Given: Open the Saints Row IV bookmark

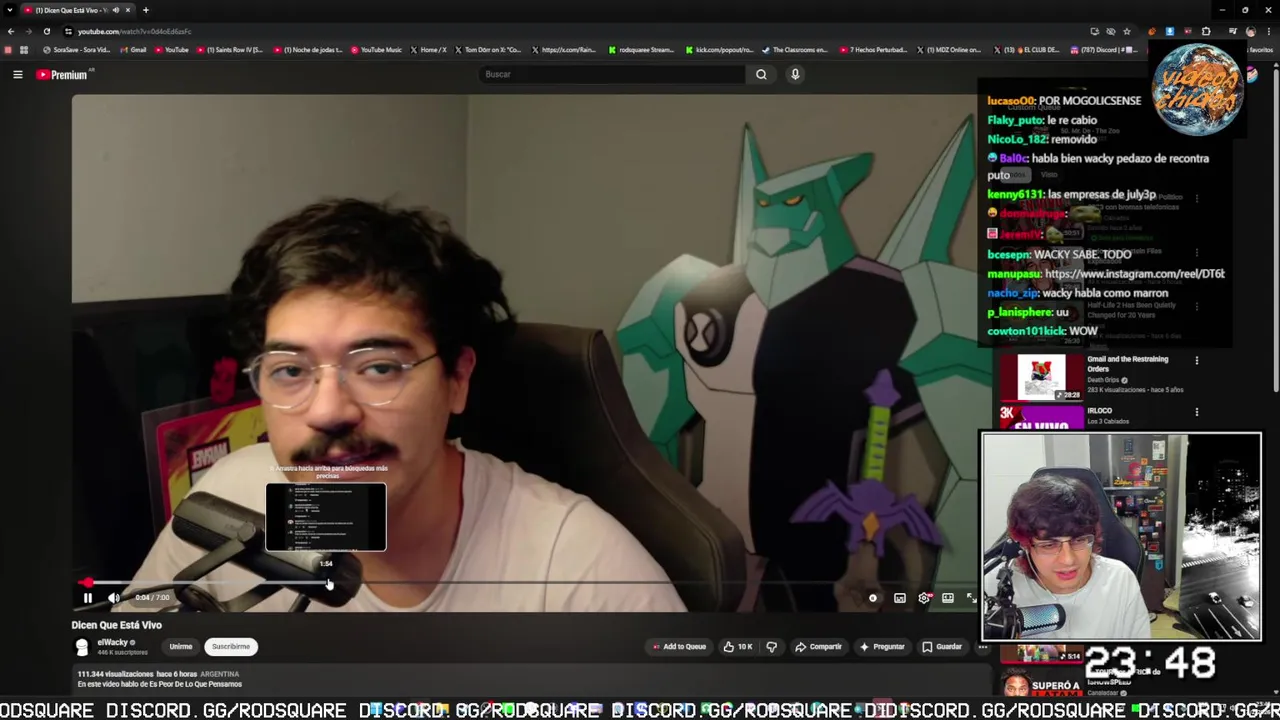Looking at the screenshot, I should [x=229, y=50].
